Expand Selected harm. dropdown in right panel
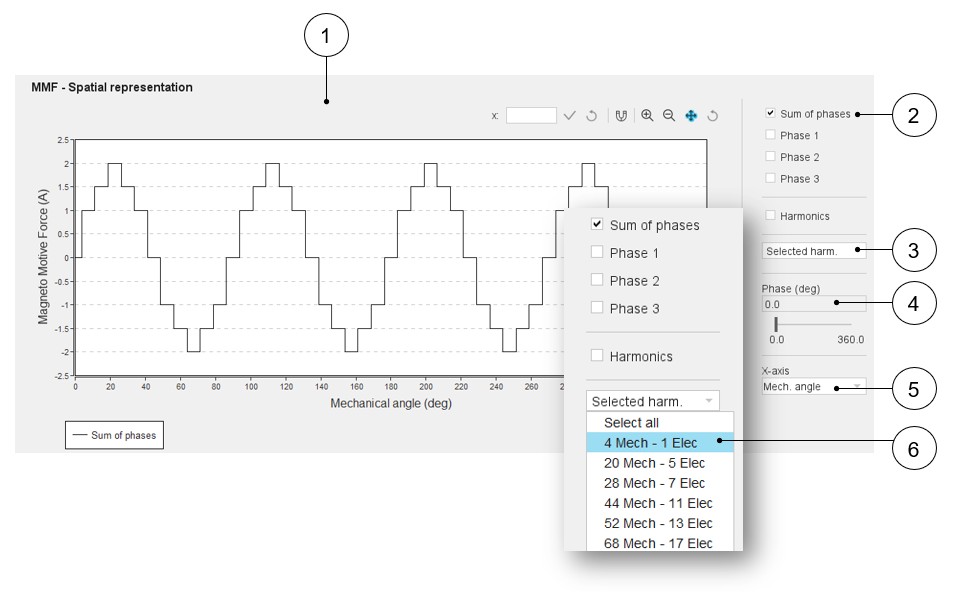The image size is (961, 592). point(814,251)
